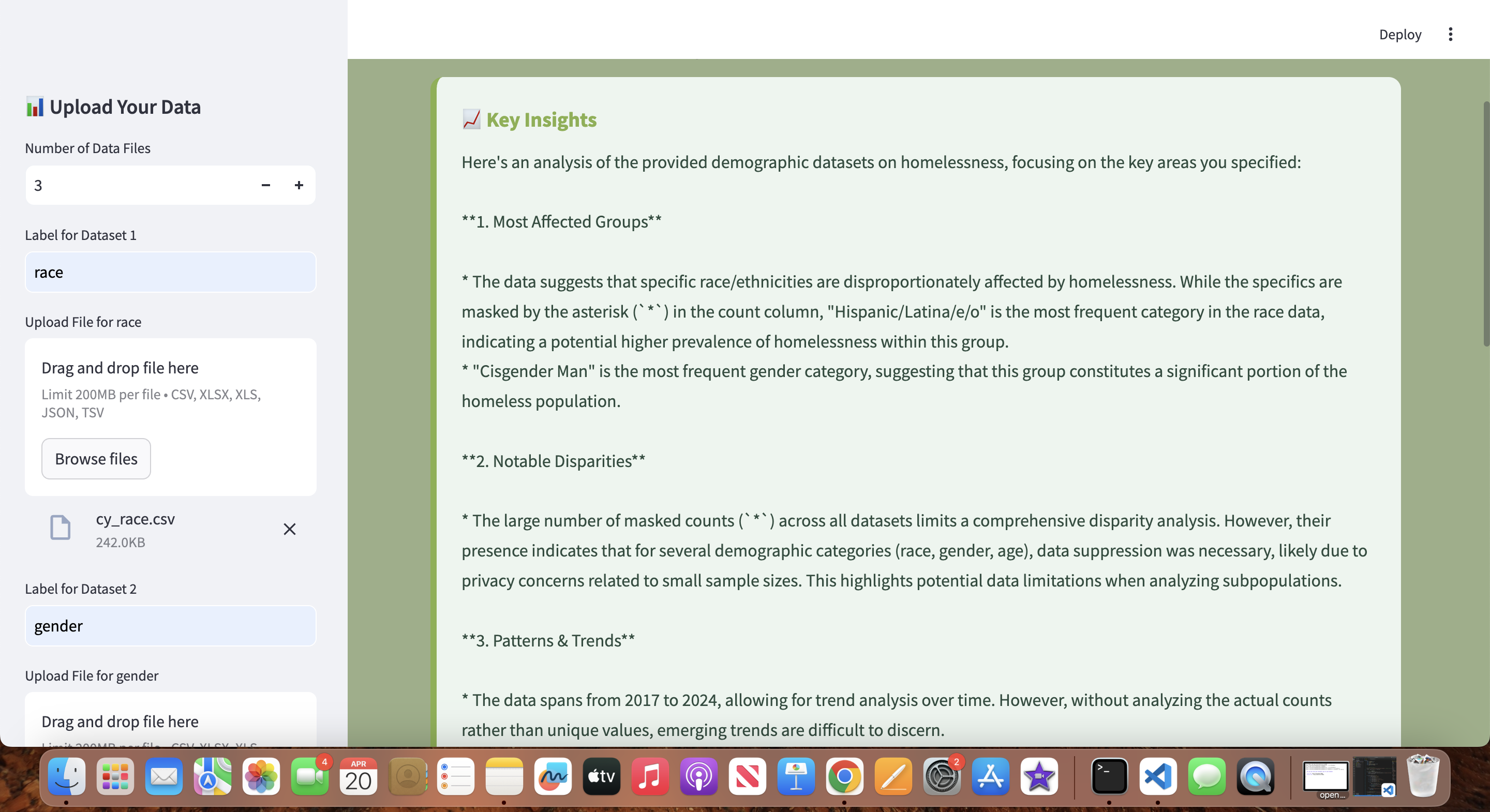
Task: Click the page vertical scrollbar
Action: point(1485,225)
